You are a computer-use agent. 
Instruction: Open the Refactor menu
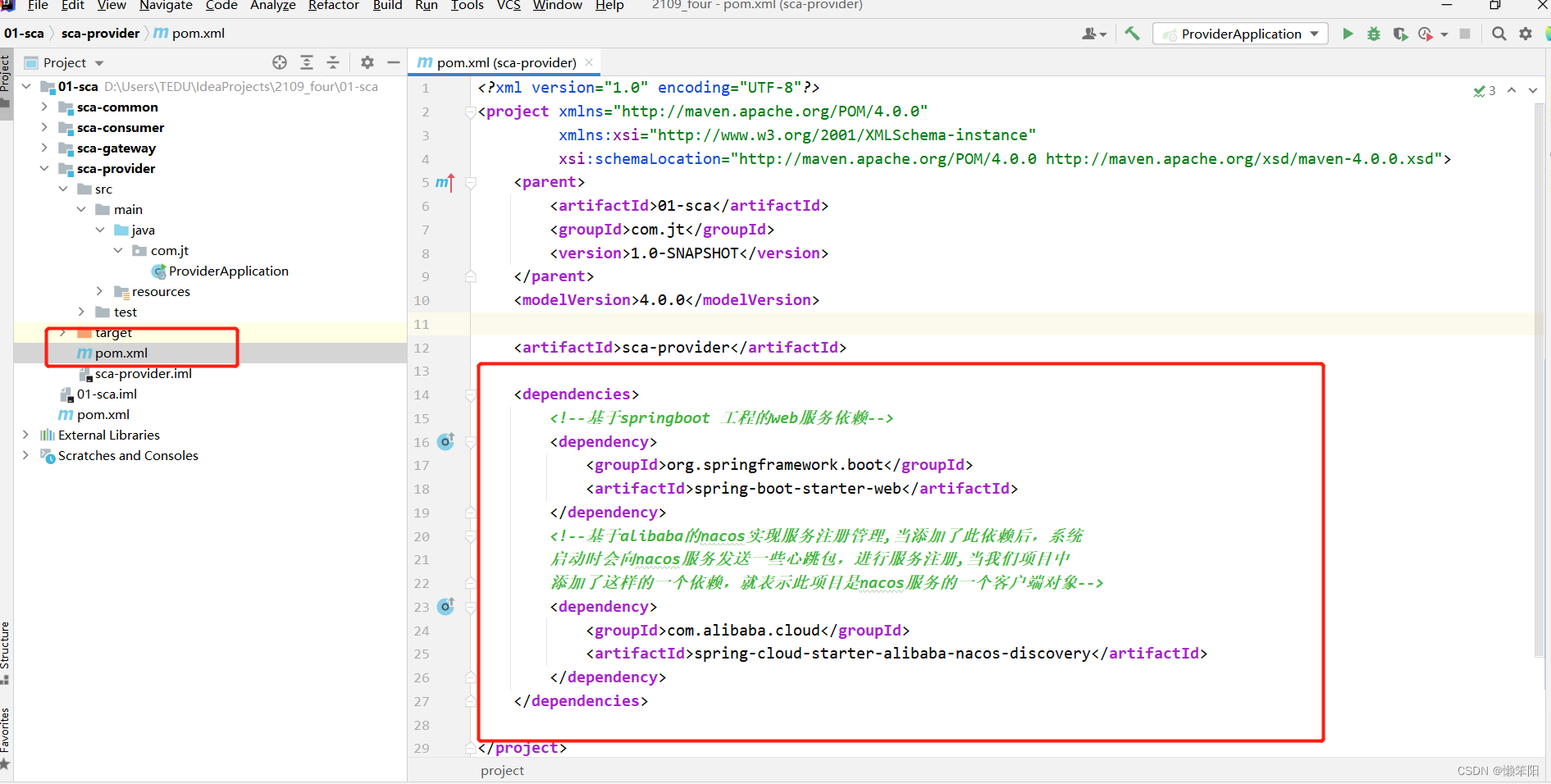[333, 7]
